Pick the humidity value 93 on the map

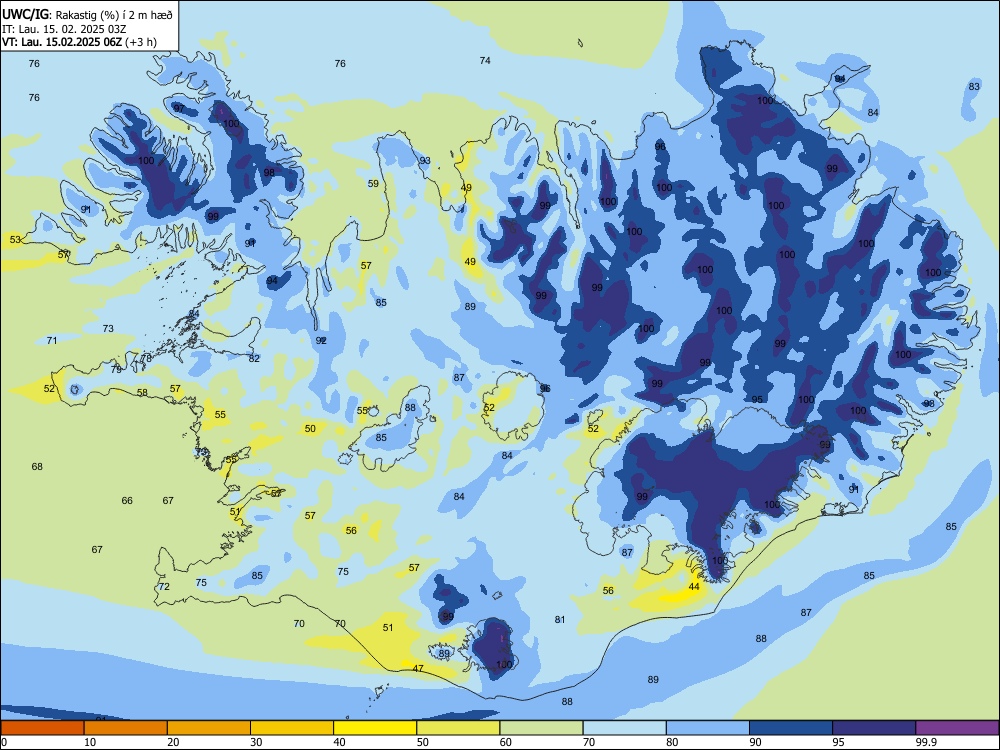pyautogui.click(x=425, y=161)
